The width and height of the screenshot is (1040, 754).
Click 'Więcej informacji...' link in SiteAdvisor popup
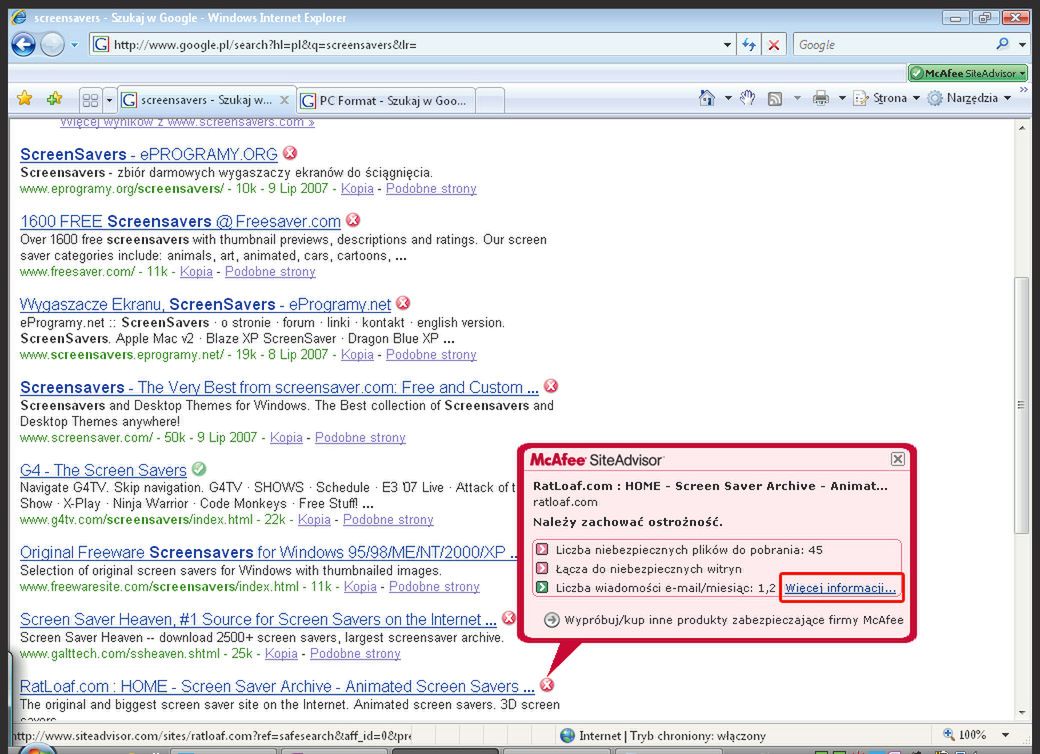click(840, 588)
